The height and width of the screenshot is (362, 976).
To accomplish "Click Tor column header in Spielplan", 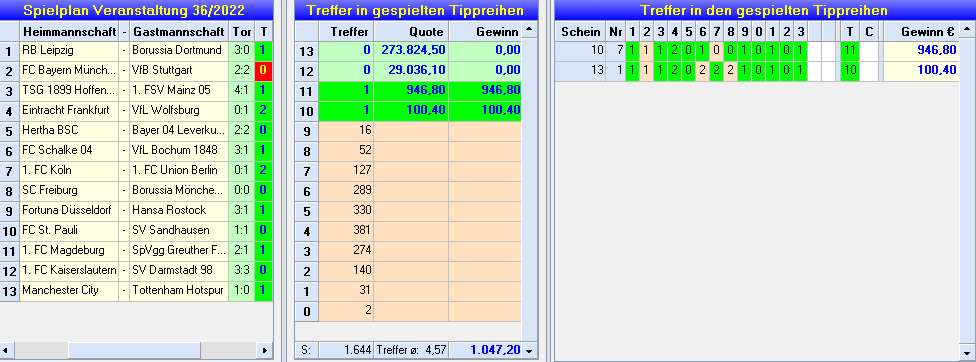I will coord(242,31).
